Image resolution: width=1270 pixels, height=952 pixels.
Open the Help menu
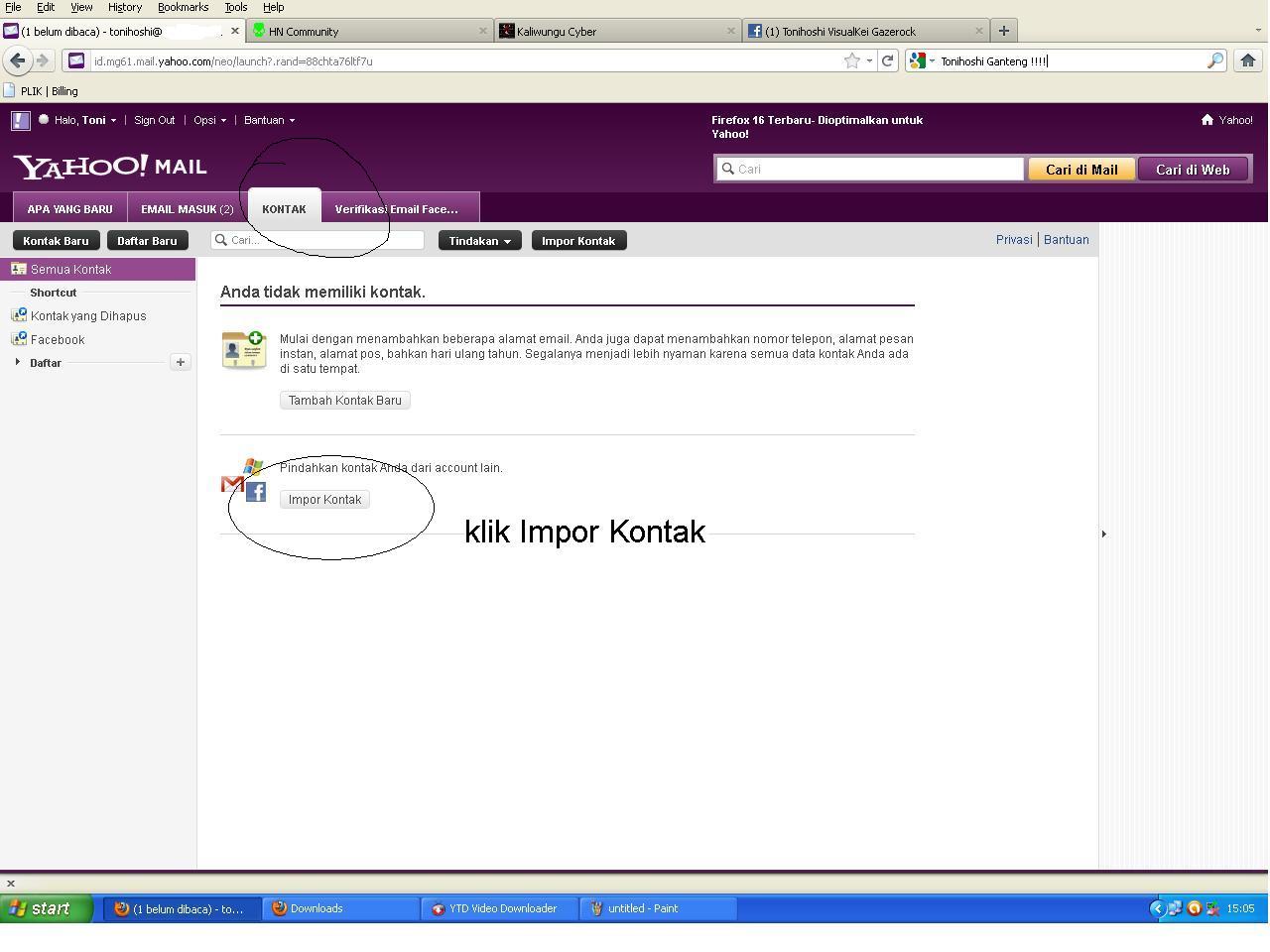click(273, 7)
